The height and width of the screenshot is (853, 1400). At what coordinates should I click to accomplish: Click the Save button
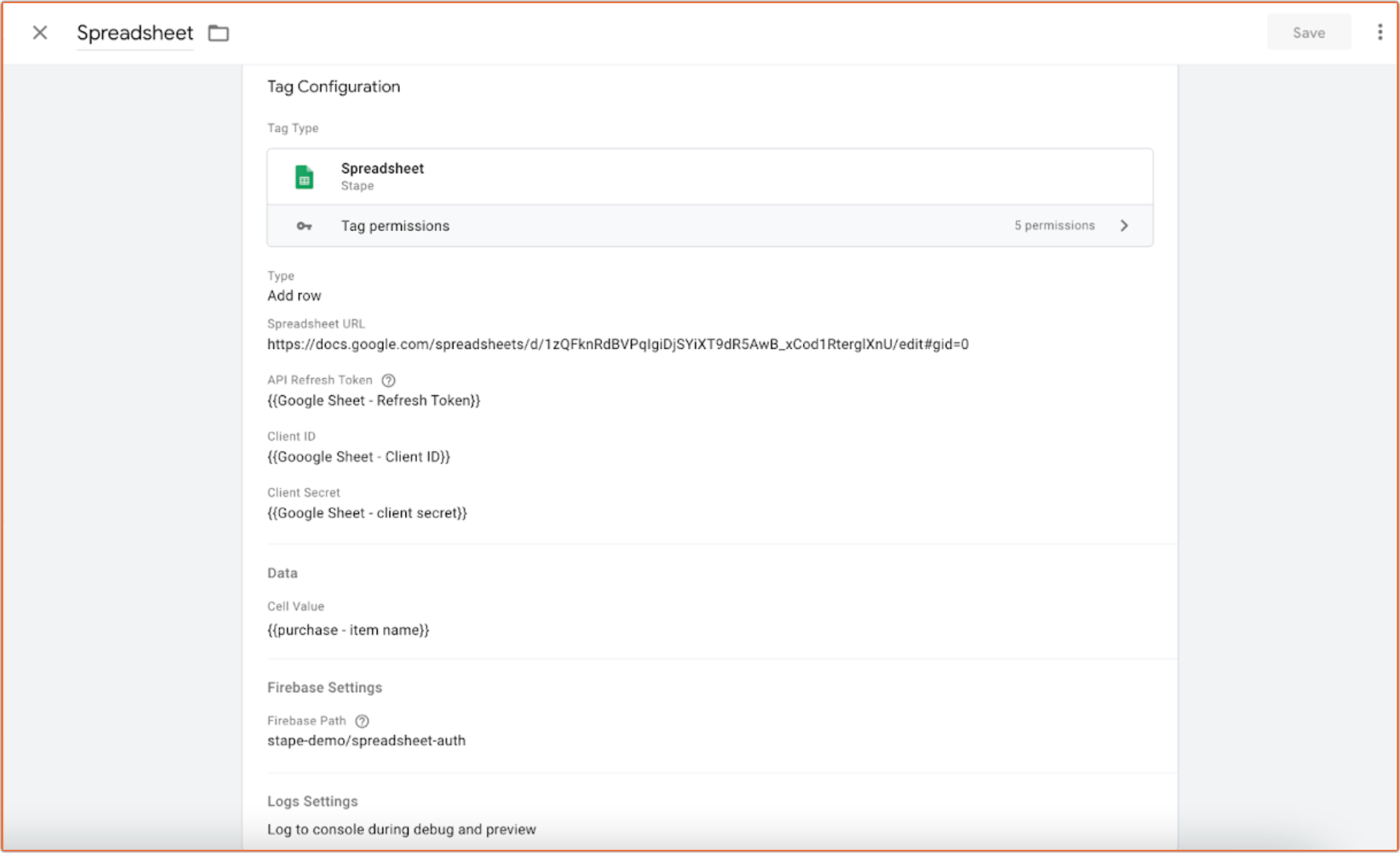click(1309, 33)
